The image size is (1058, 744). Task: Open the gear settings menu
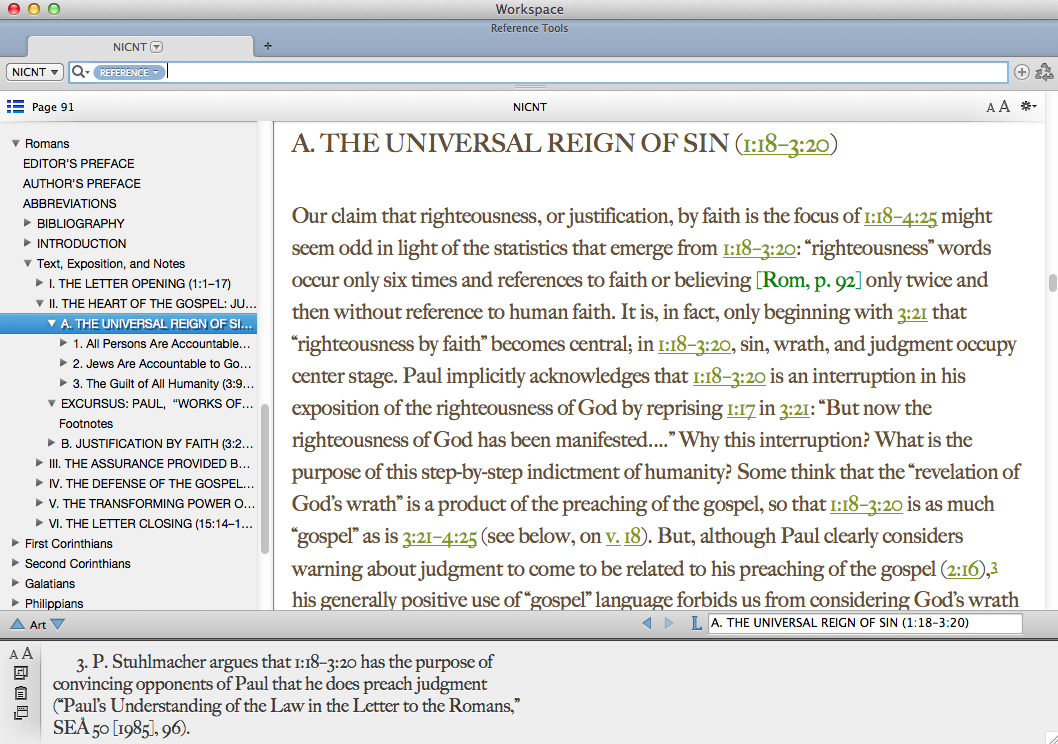[x=1028, y=106]
